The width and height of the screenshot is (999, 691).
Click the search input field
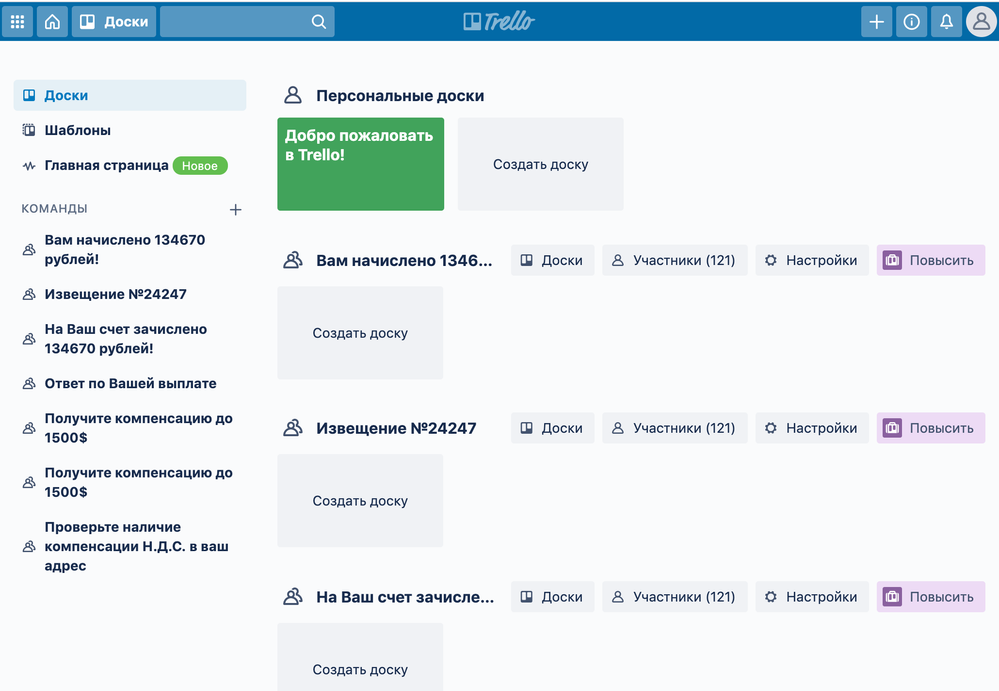click(247, 22)
